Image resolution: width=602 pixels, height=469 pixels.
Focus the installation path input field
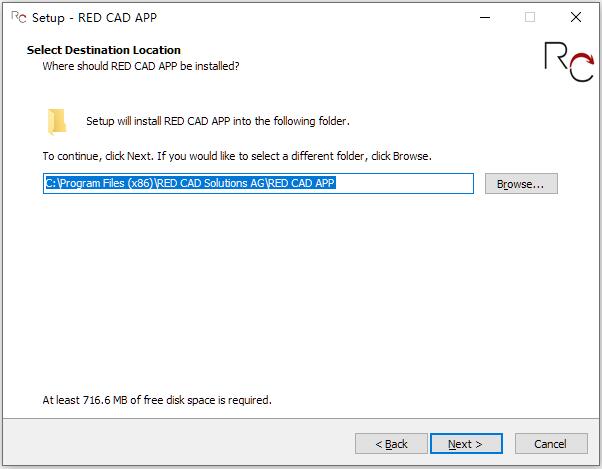coord(258,183)
